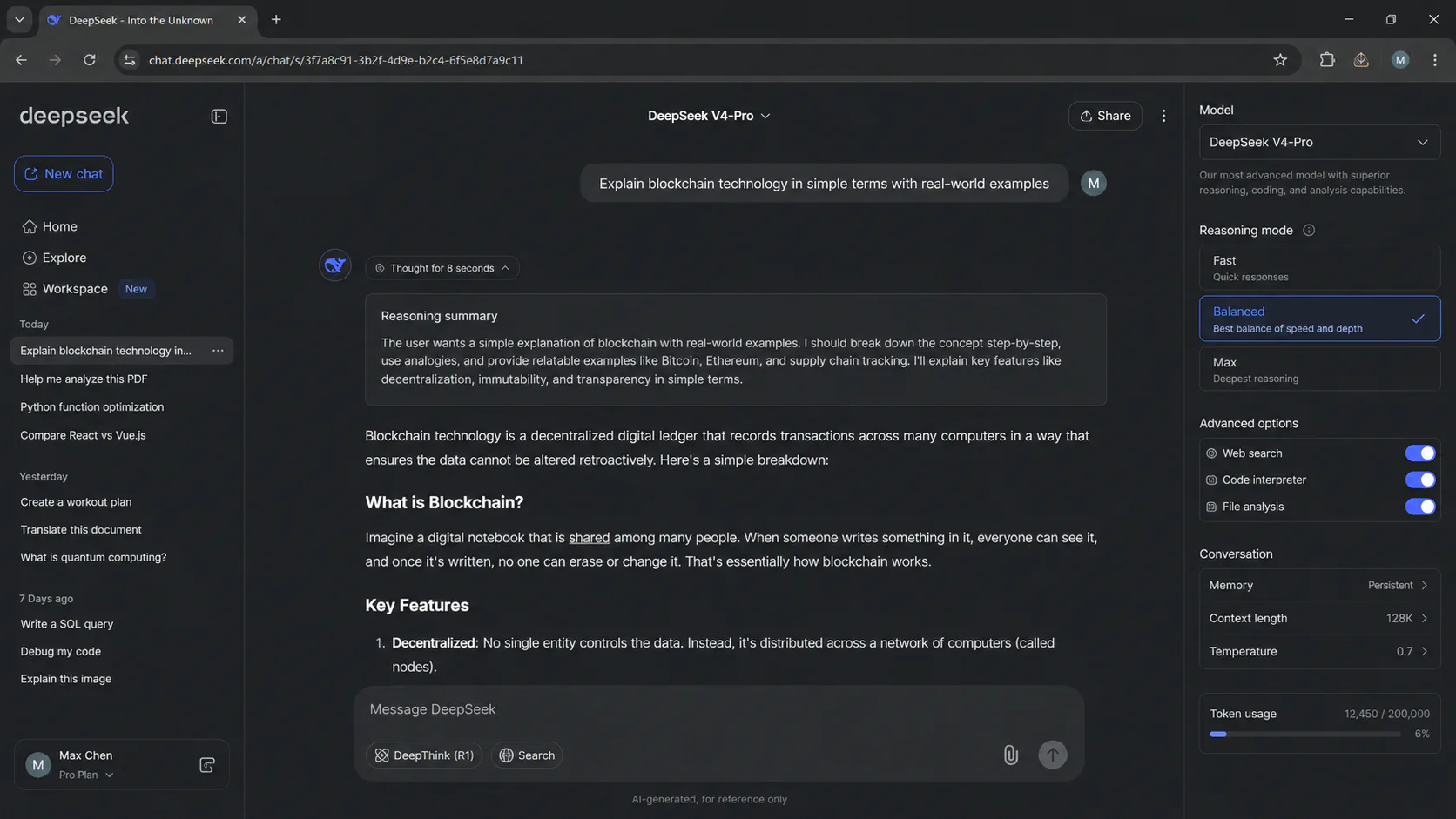This screenshot has height=819, width=1456.
Task: Toggle the File analysis switch
Action: [1419, 507]
